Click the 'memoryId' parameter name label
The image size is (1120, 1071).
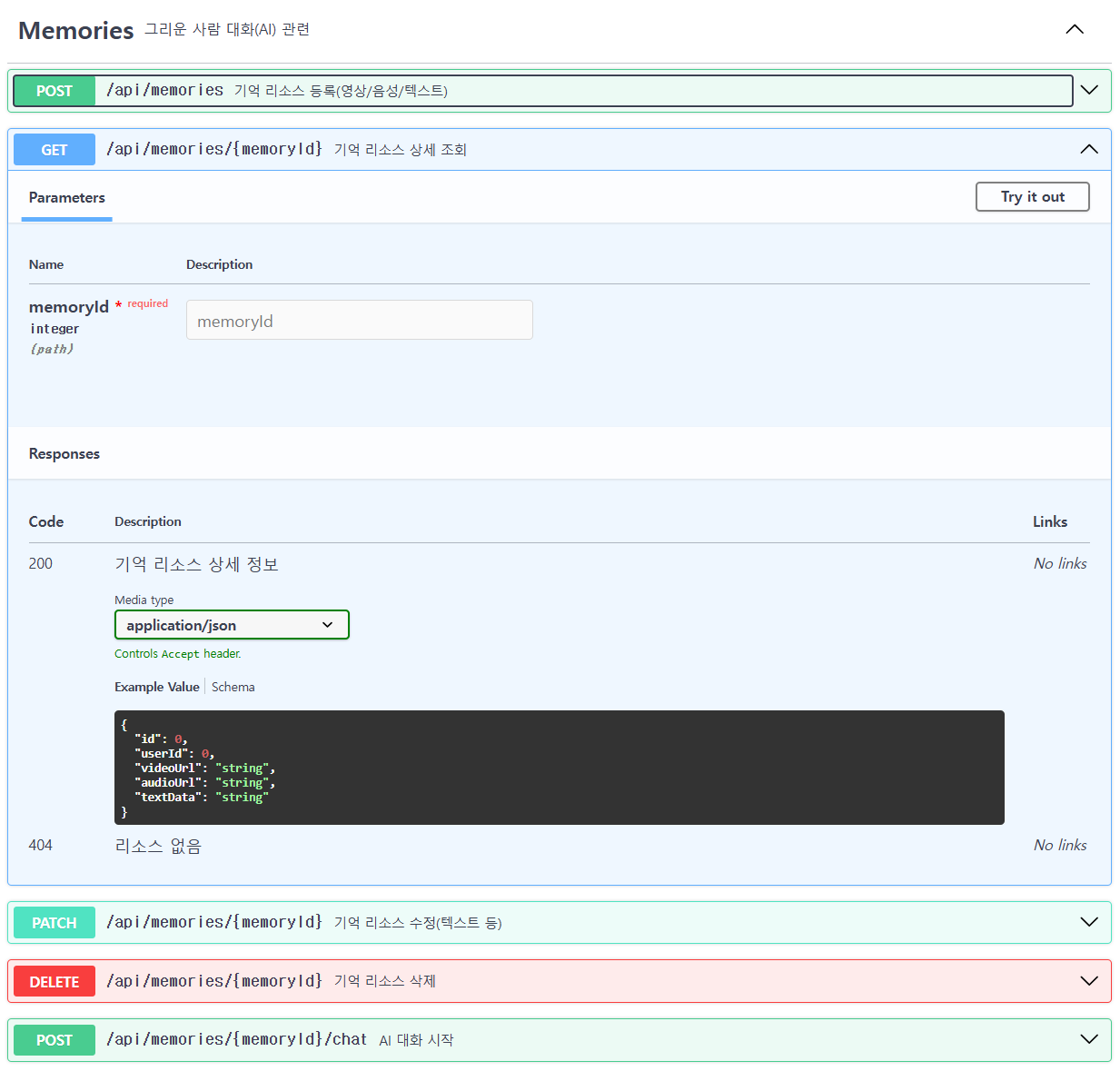[69, 307]
